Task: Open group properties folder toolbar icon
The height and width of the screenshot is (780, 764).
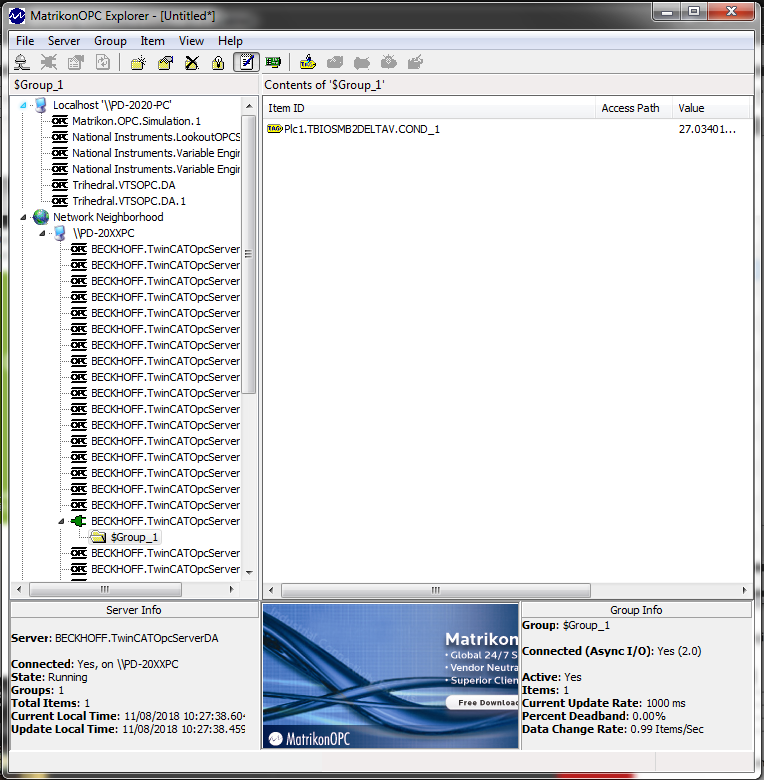Action: [x=165, y=62]
